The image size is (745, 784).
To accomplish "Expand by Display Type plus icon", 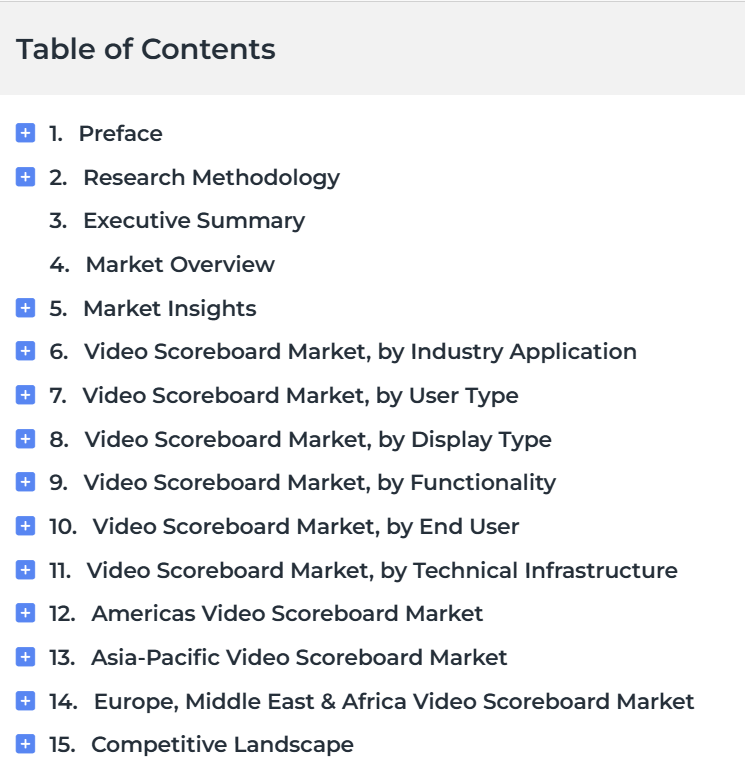I will (x=26, y=439).
